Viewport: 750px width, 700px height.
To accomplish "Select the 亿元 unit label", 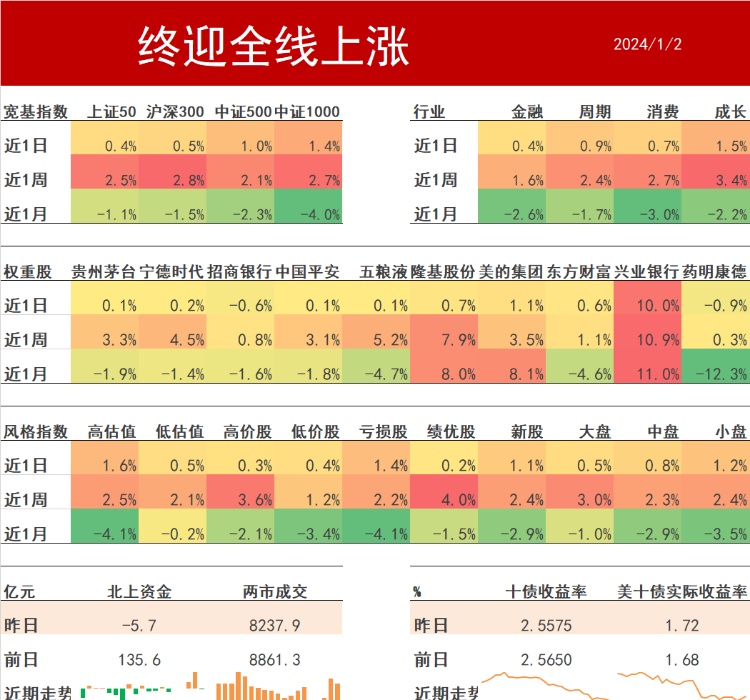I will click(x=20, y=592).
